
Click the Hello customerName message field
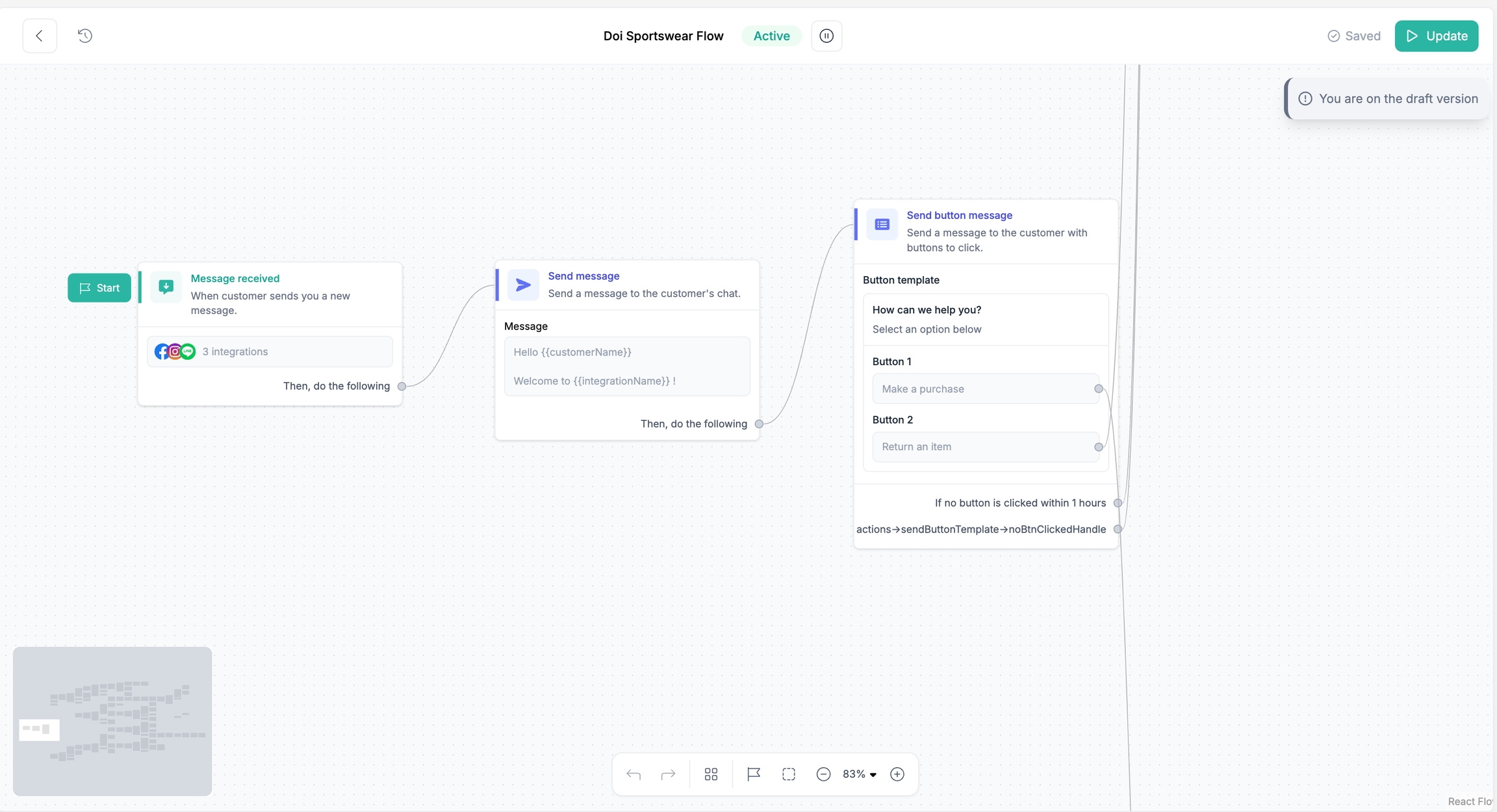click(x=627, y=366)
